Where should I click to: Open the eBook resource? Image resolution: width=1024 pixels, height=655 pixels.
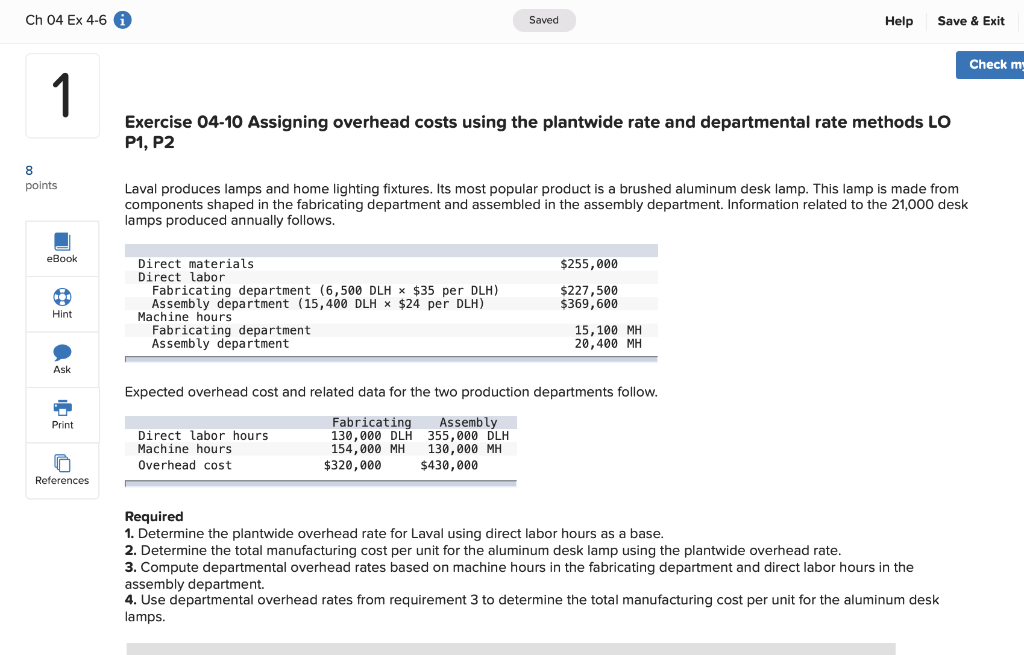pos(62,249)
